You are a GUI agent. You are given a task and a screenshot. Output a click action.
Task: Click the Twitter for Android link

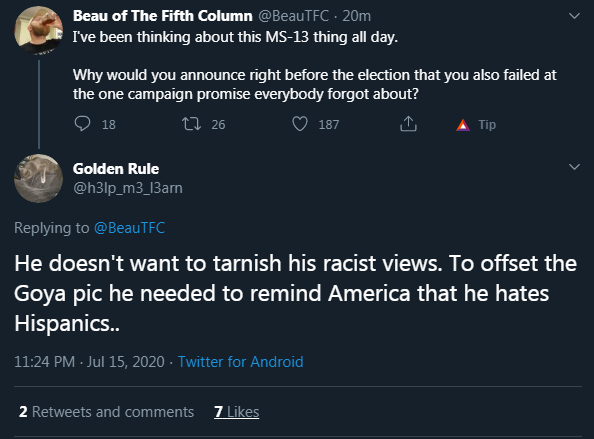241,362
